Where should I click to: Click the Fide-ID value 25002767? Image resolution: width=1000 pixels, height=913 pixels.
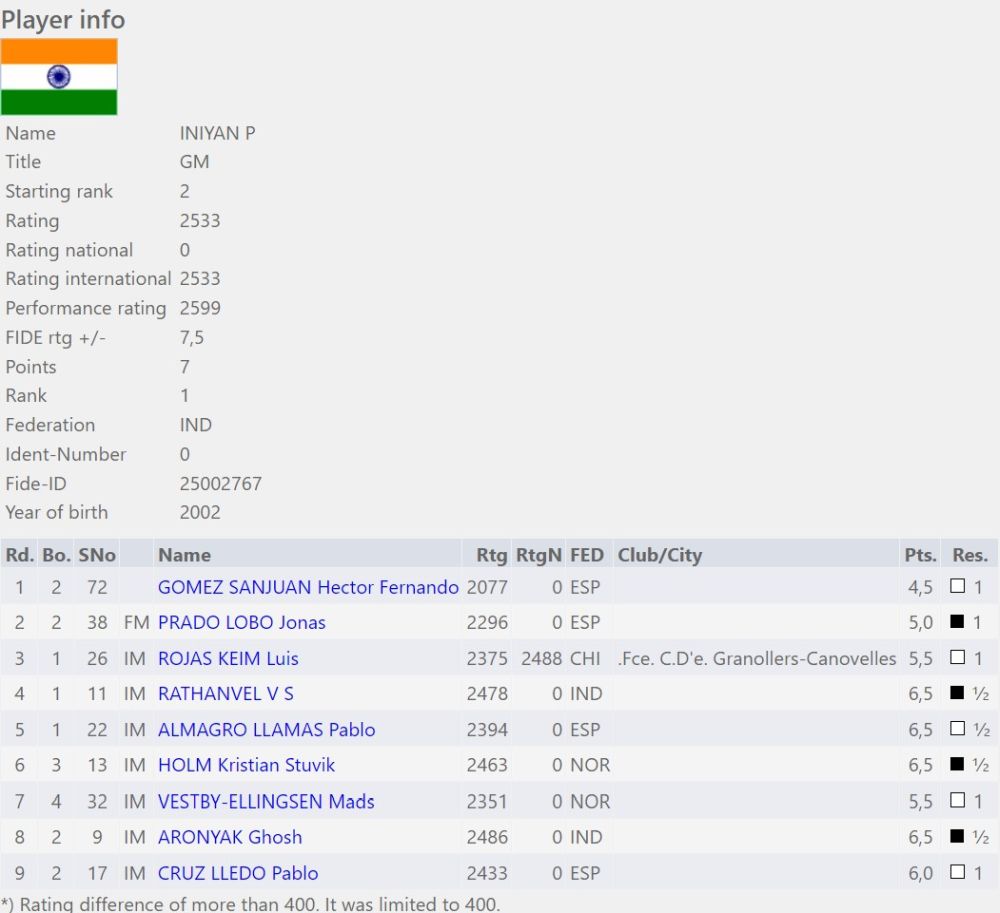click(x=220, y=484)
